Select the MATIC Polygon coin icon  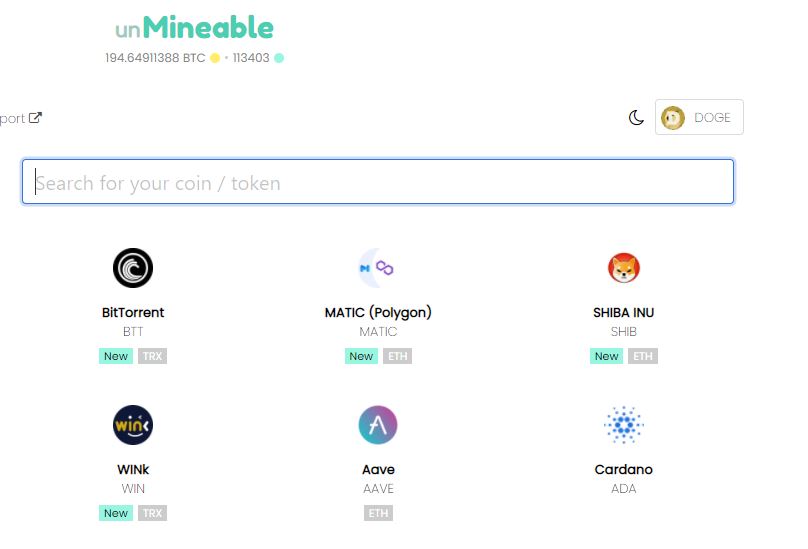[x=378, y=268]
